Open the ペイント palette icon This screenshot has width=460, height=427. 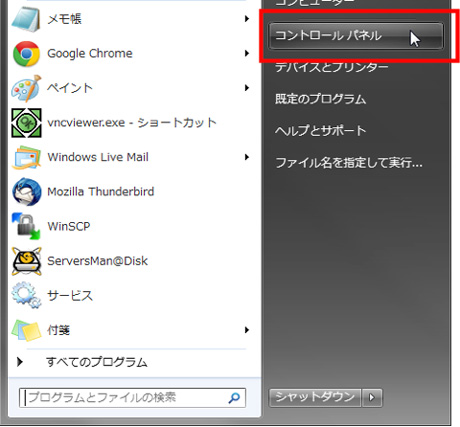pyautogui.click(x=26, y=88)
